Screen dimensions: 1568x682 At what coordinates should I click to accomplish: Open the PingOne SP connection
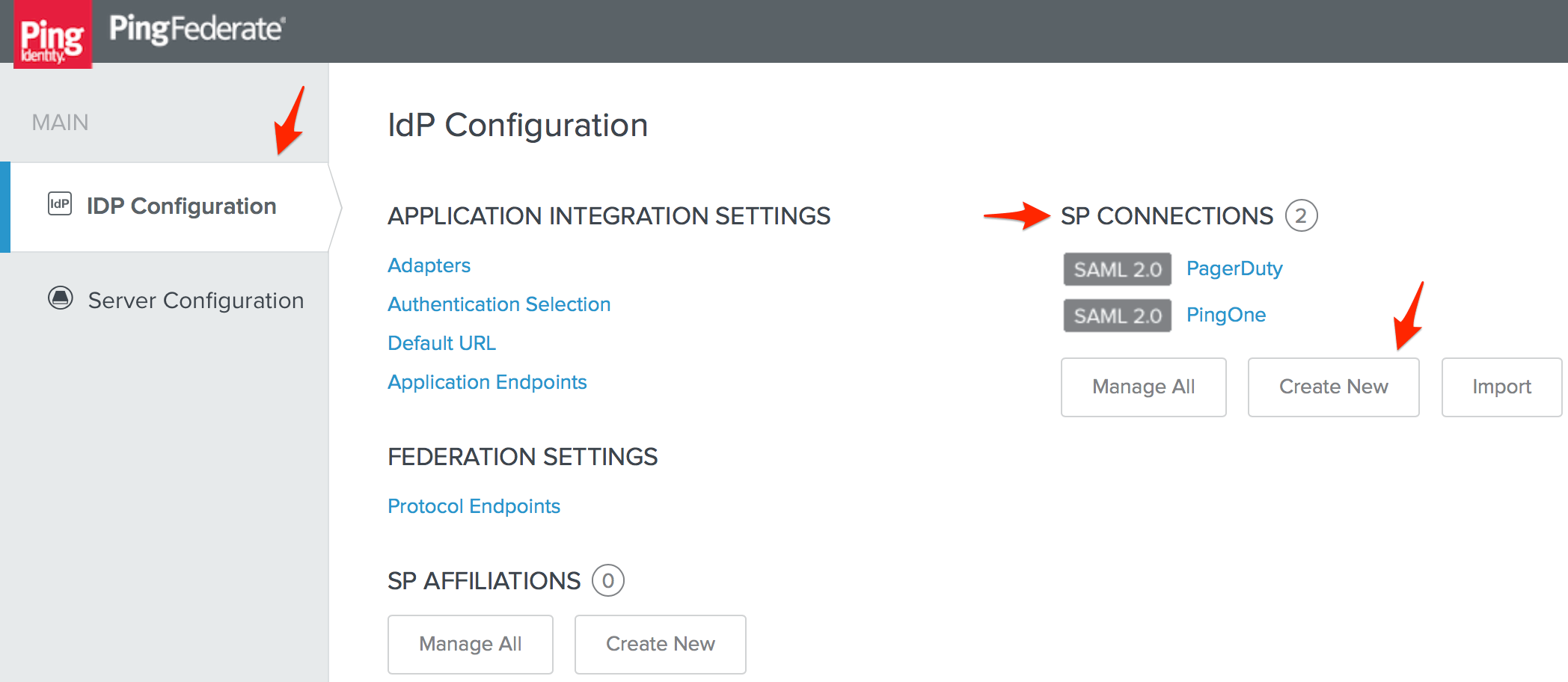point(1226,315)
